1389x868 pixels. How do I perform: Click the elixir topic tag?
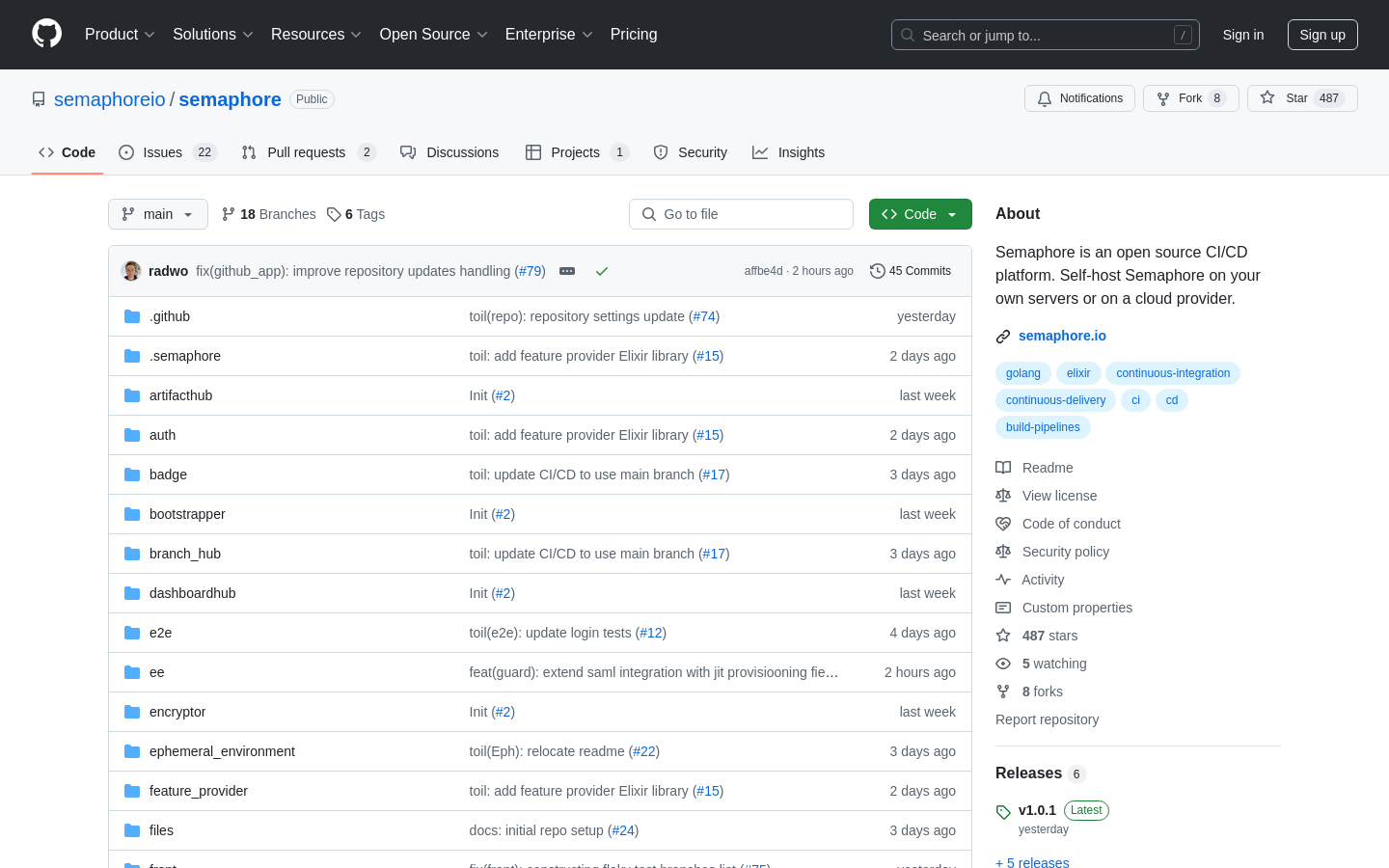pos(1078,373)
